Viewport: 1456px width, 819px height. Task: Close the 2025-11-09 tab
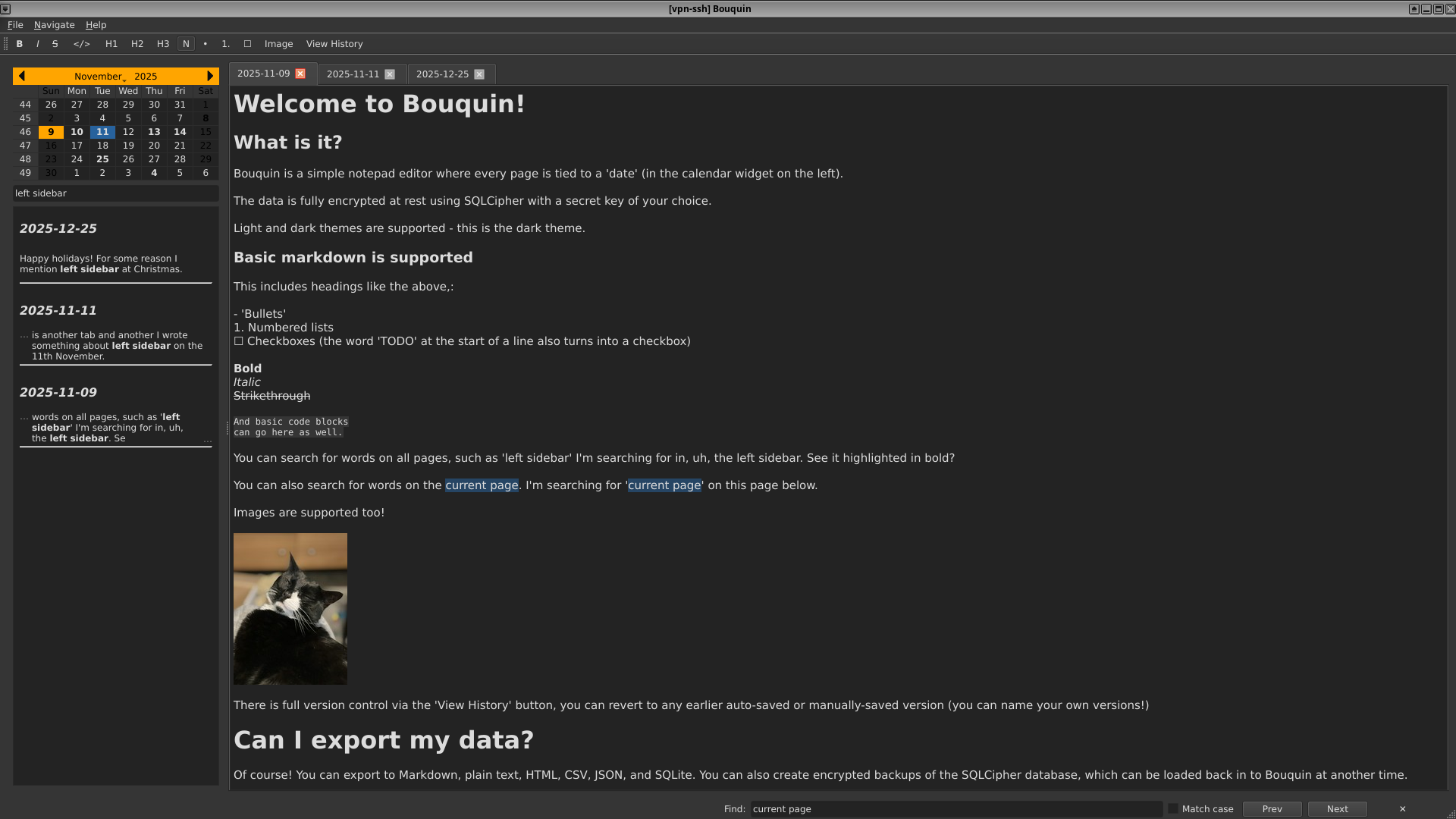click(300, 74)
